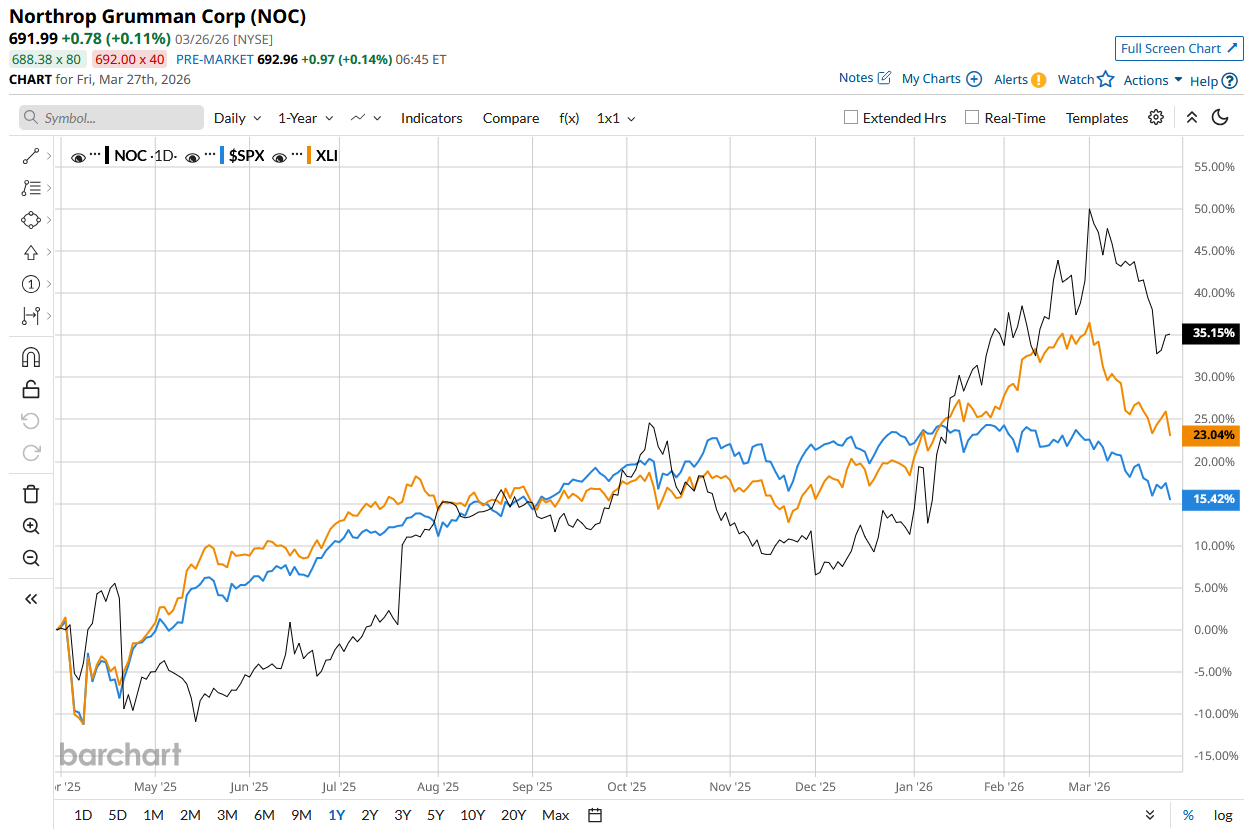The height and width of the screenshot is (829, 1255).
Task: Choose the shapes drawing tool
Action: tap(30, 220)
